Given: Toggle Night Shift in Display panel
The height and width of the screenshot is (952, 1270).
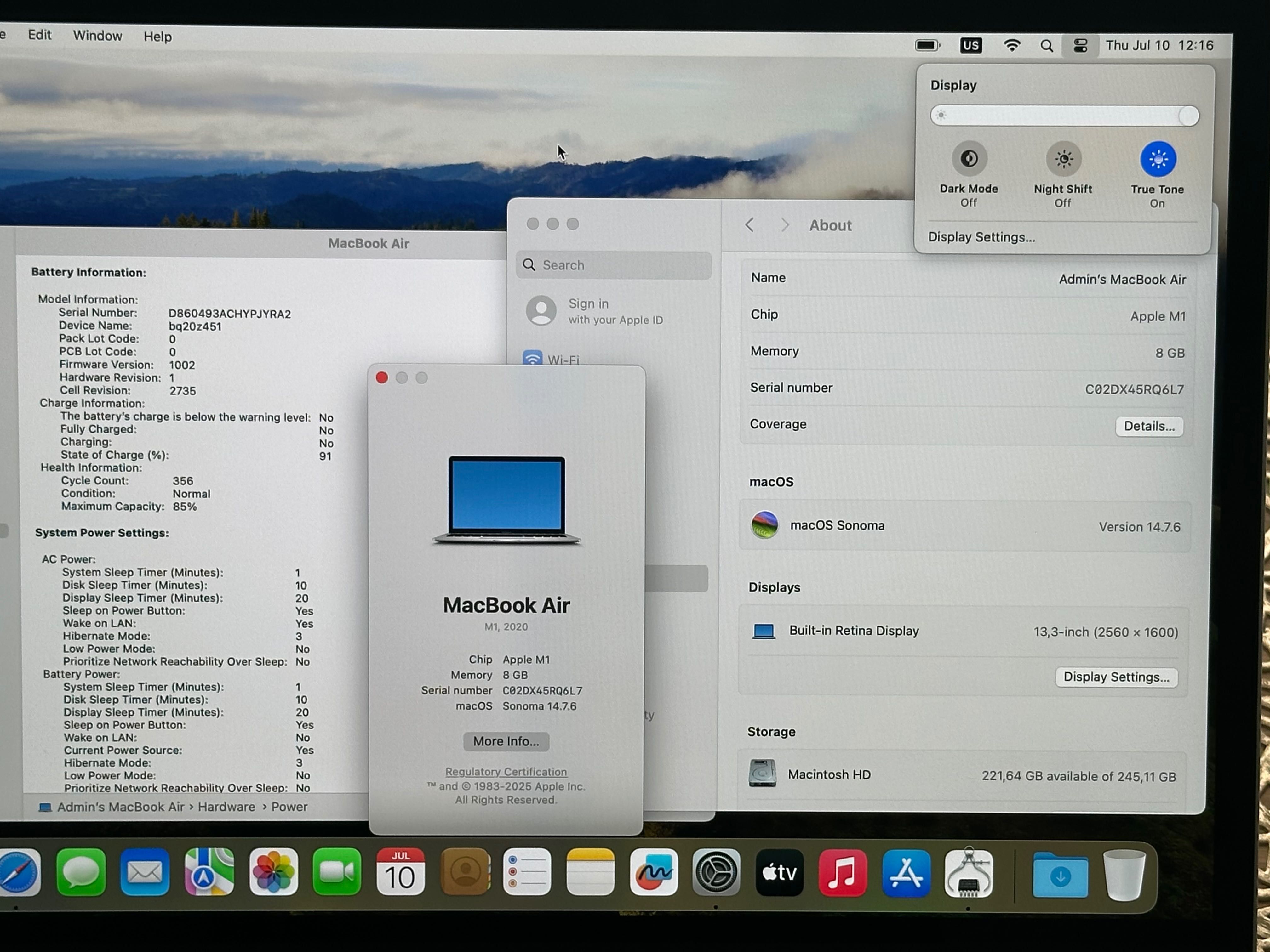Looking at the screenshot, I should 1063,159.
